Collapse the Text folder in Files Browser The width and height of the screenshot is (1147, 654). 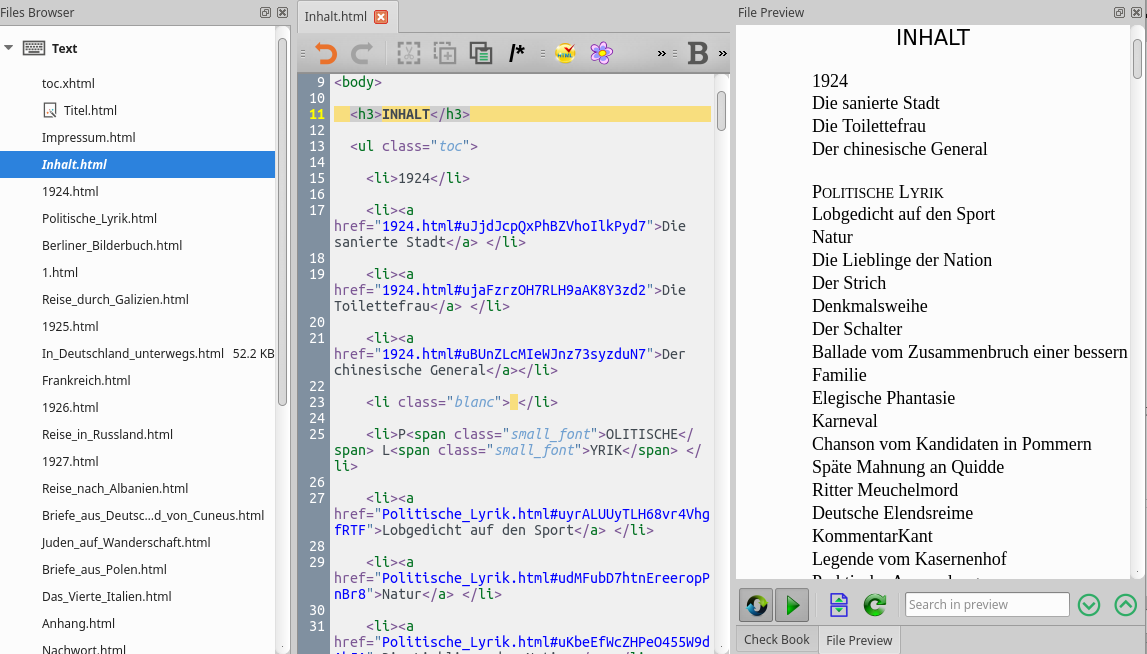tap(10, 48)
